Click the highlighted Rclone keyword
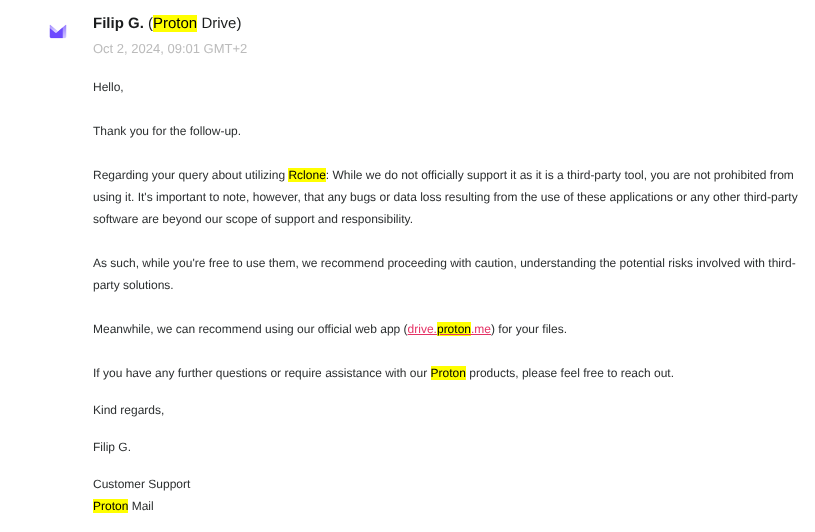 point(307,175)
